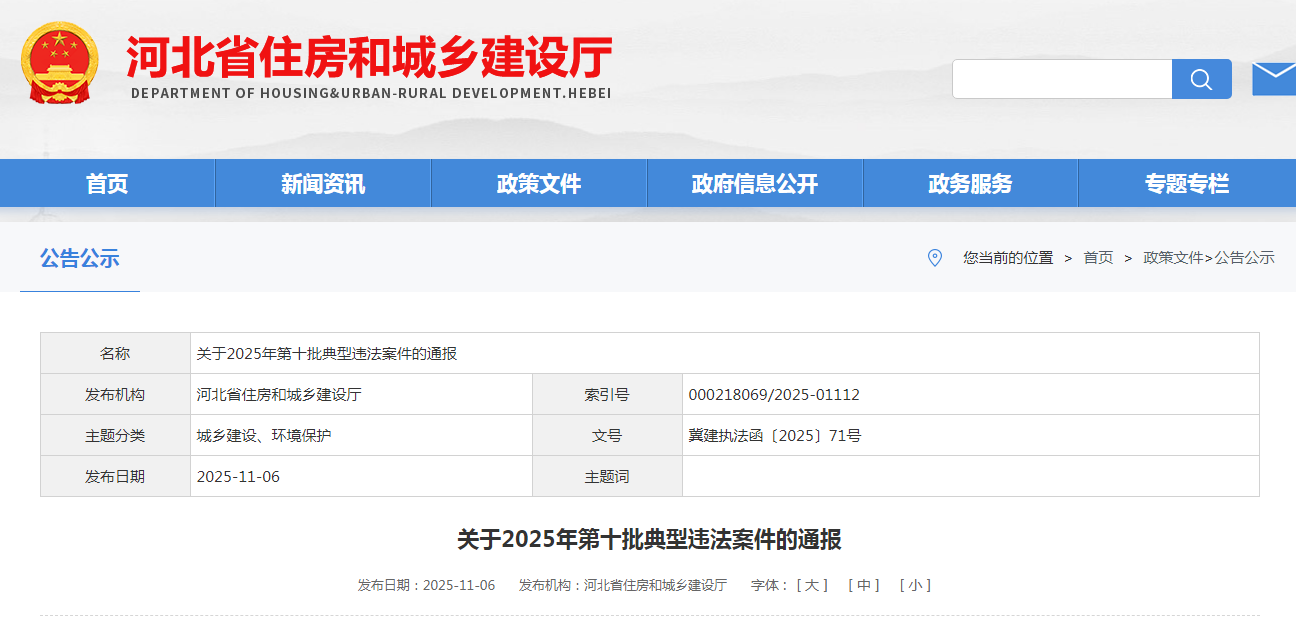Open the 新闻资讯 navigation menu
The height and width of the screenshot is (626, 1296).
click(323, 184)
